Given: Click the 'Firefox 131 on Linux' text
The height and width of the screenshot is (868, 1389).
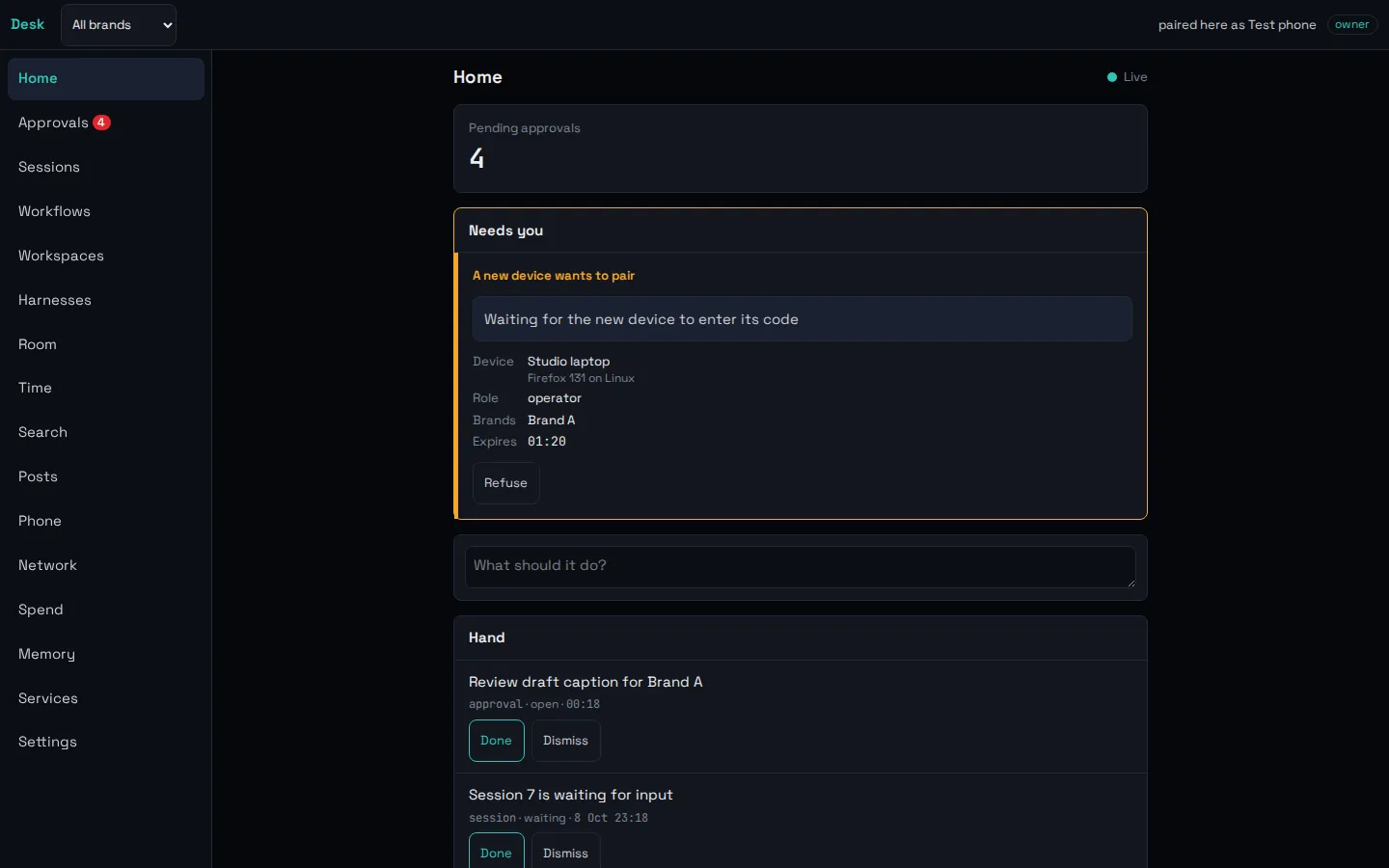Looking at the screenshot, I should [x=581, y=378].
